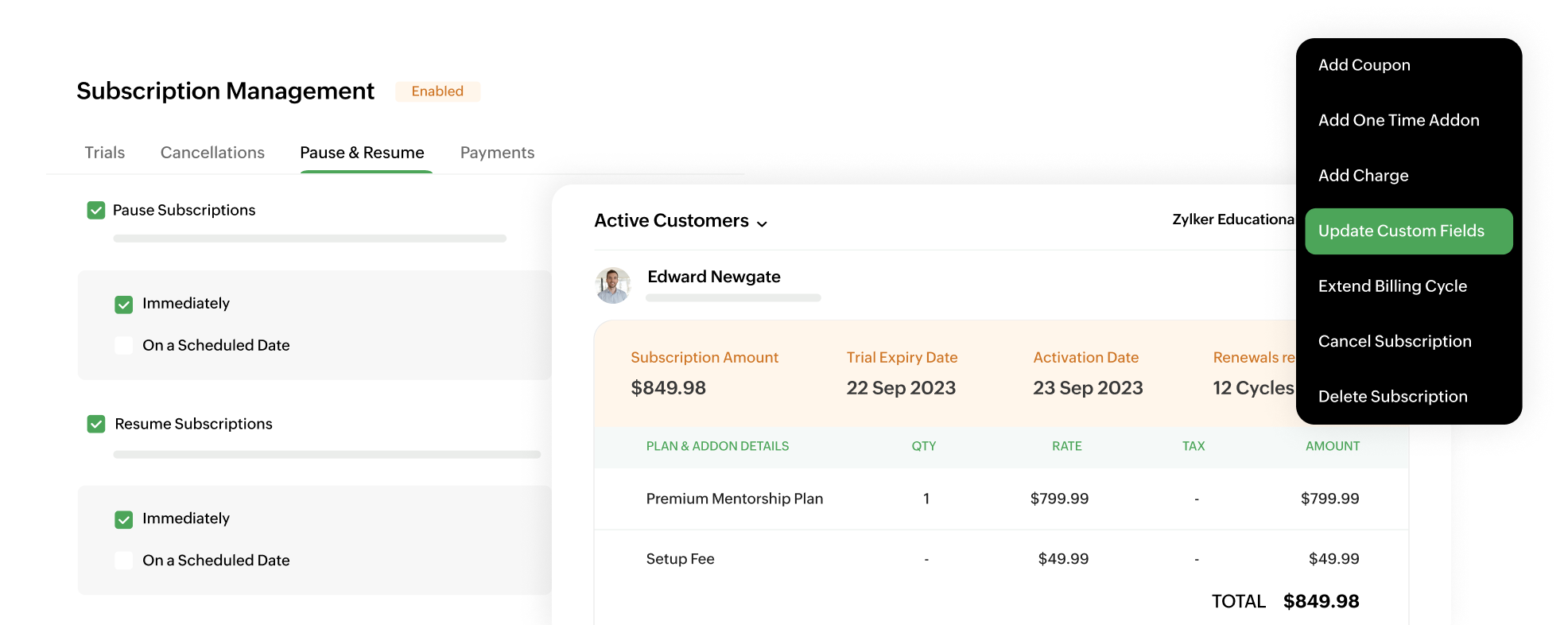The width and height of the screenshot is (1568, 625).
Task: Select Delete Subscription
Action: point(1392,396)
